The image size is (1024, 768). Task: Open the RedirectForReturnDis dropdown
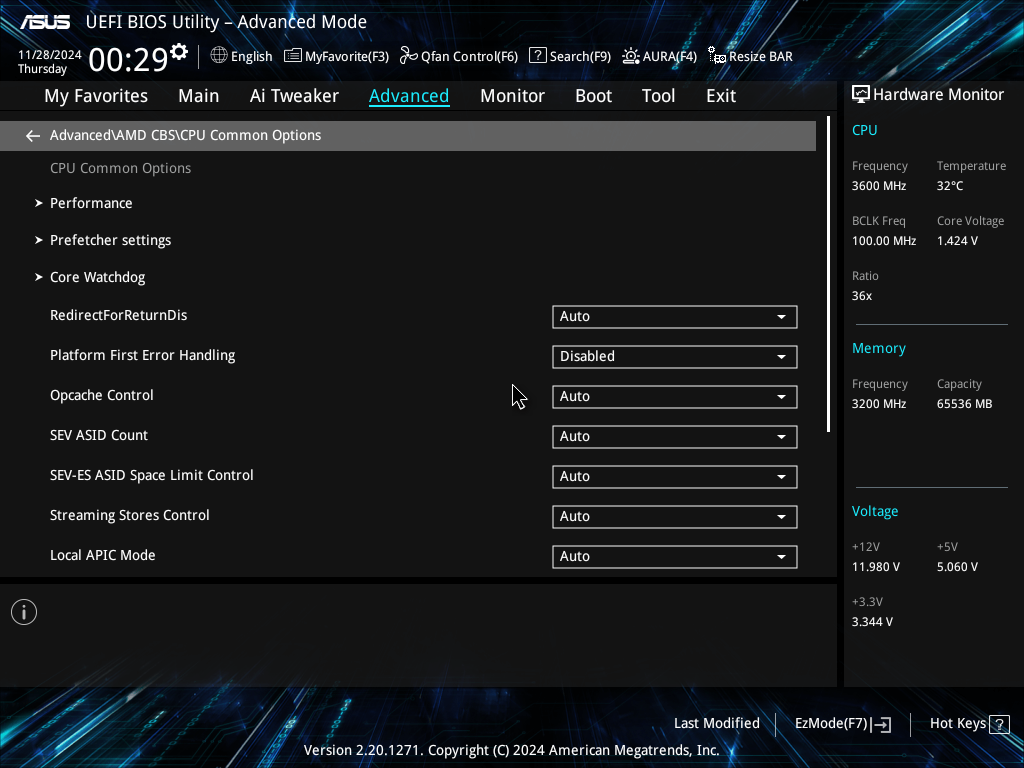coord(674,317)
